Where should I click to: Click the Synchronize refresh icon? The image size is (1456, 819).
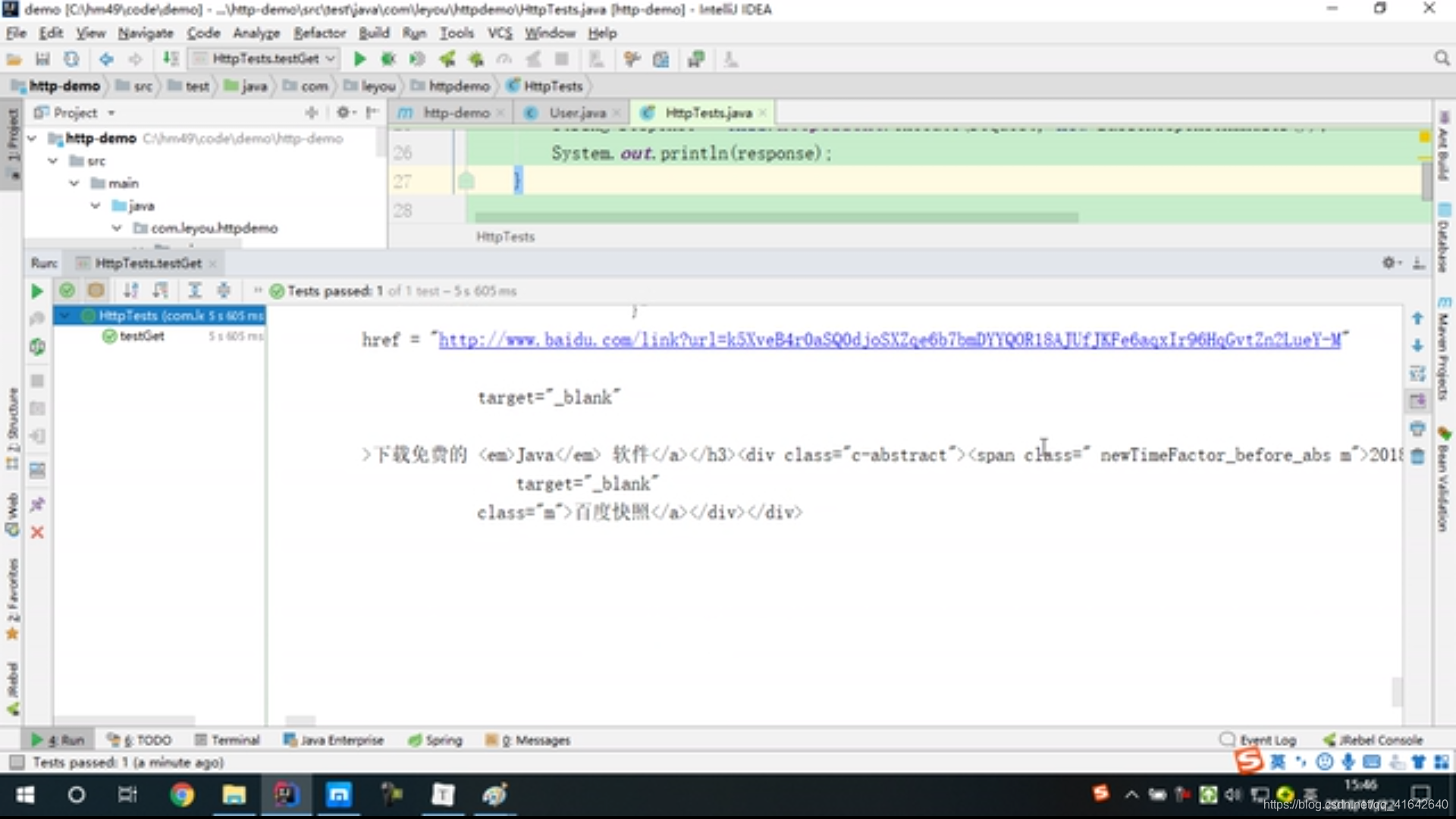(71, 59)
